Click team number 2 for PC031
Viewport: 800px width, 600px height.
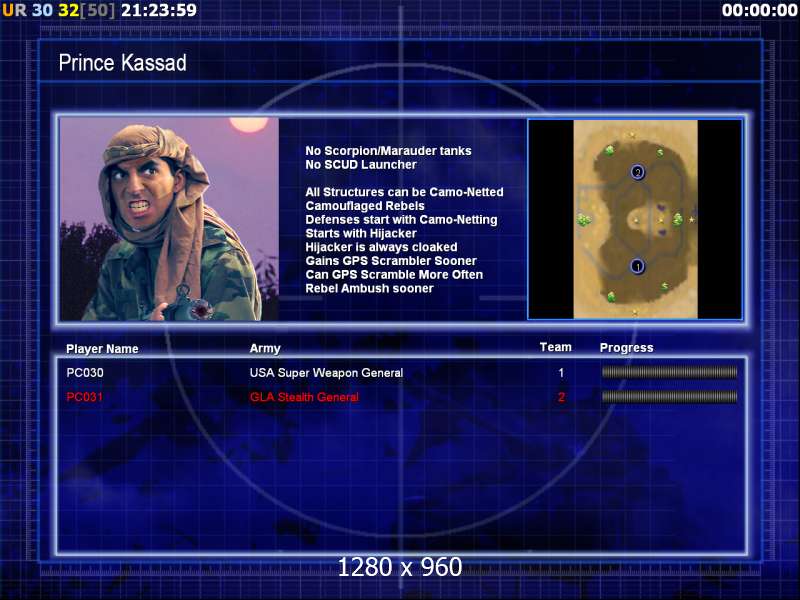[x=561, y=397]
